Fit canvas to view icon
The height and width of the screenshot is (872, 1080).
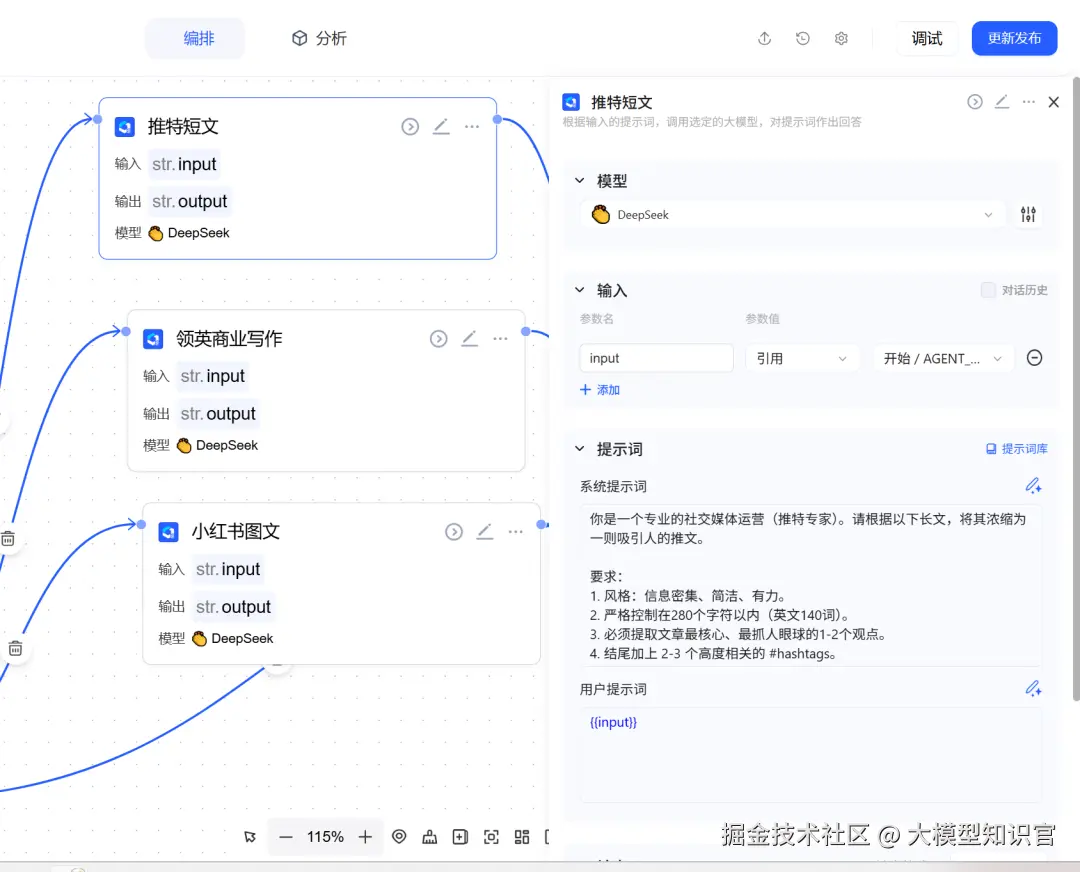491,837
